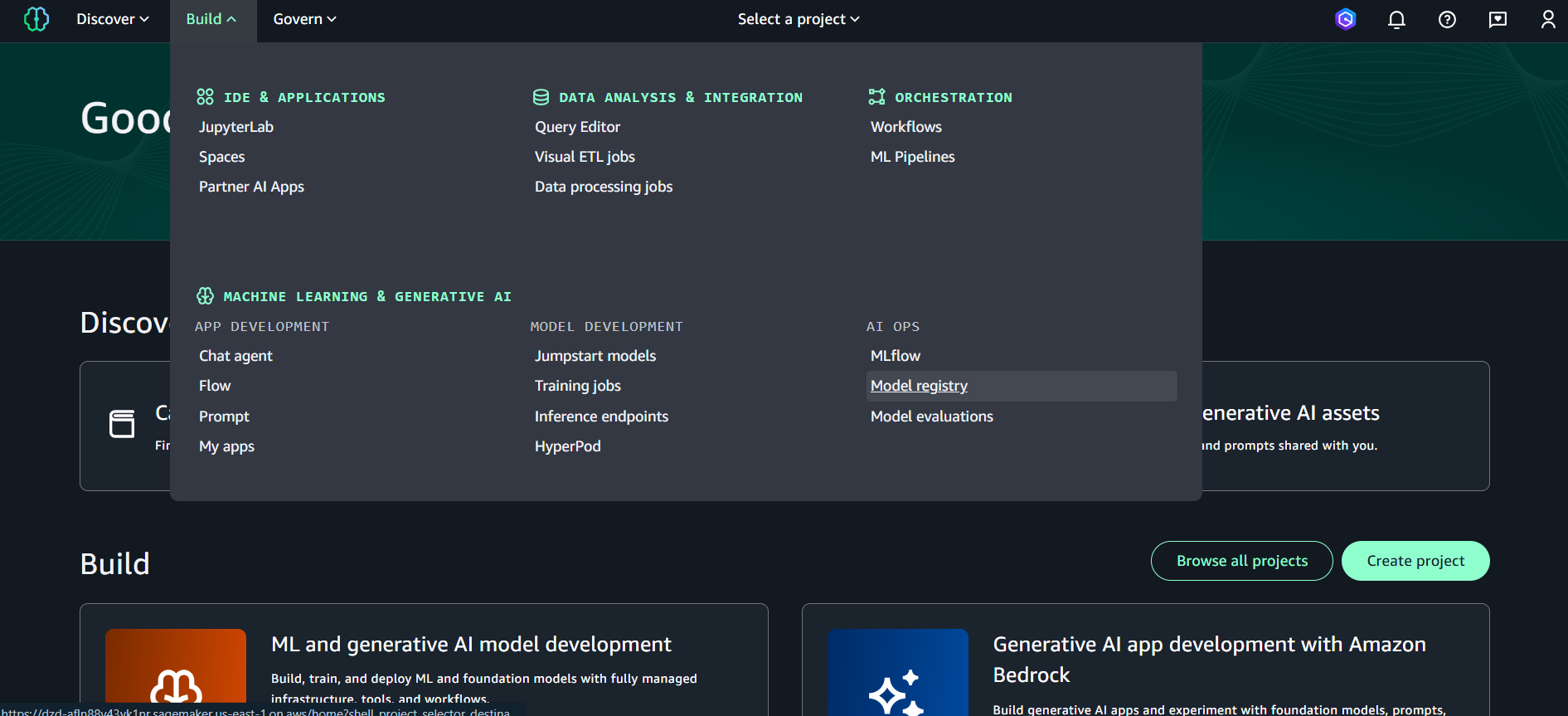Click Browse all projects button
This screenshot has width=1568, height=716.
1242,561
